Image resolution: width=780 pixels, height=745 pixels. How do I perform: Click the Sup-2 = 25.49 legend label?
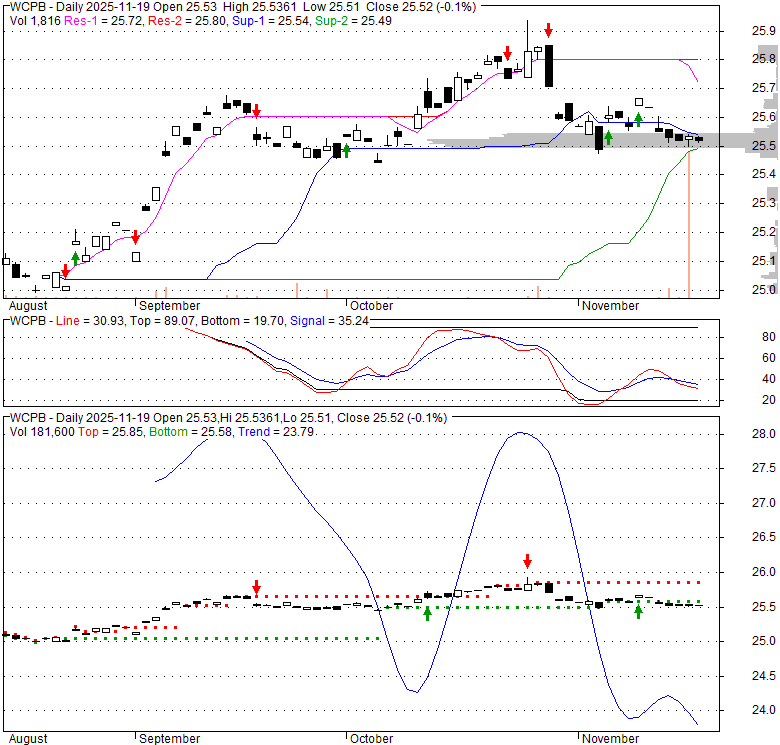point(351,19)
